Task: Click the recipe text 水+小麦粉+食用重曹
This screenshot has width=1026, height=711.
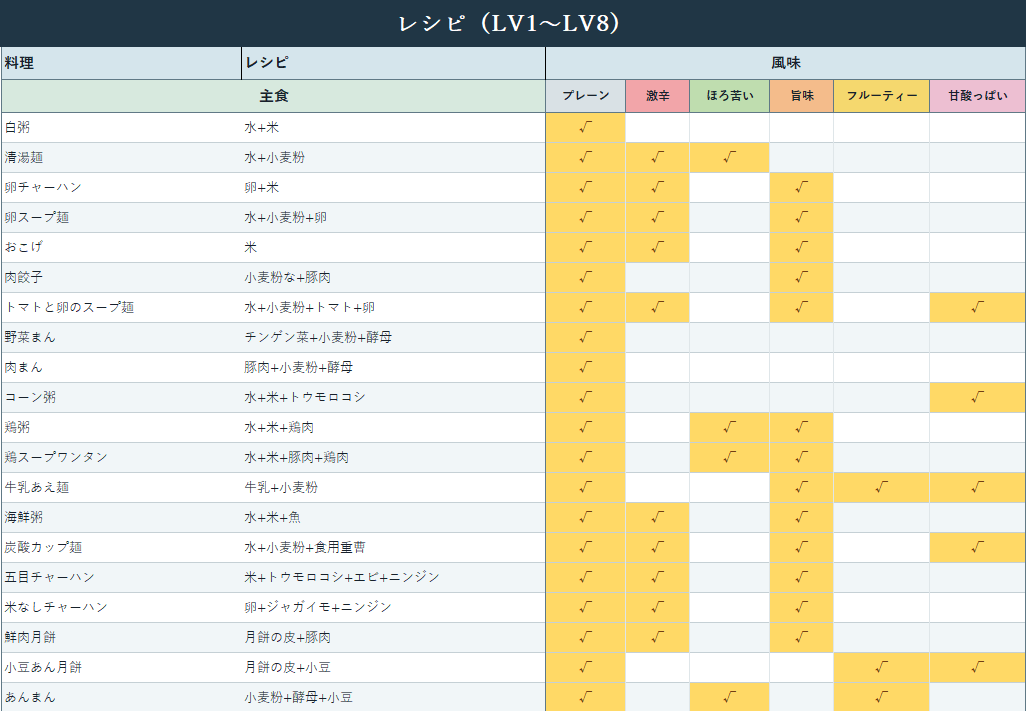Action: point(305,547)
